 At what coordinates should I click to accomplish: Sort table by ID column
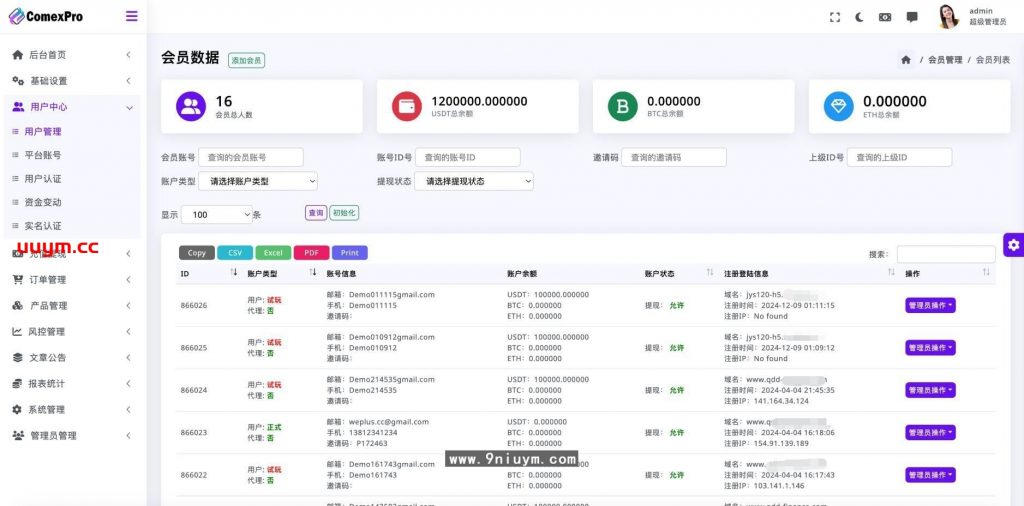234,273
